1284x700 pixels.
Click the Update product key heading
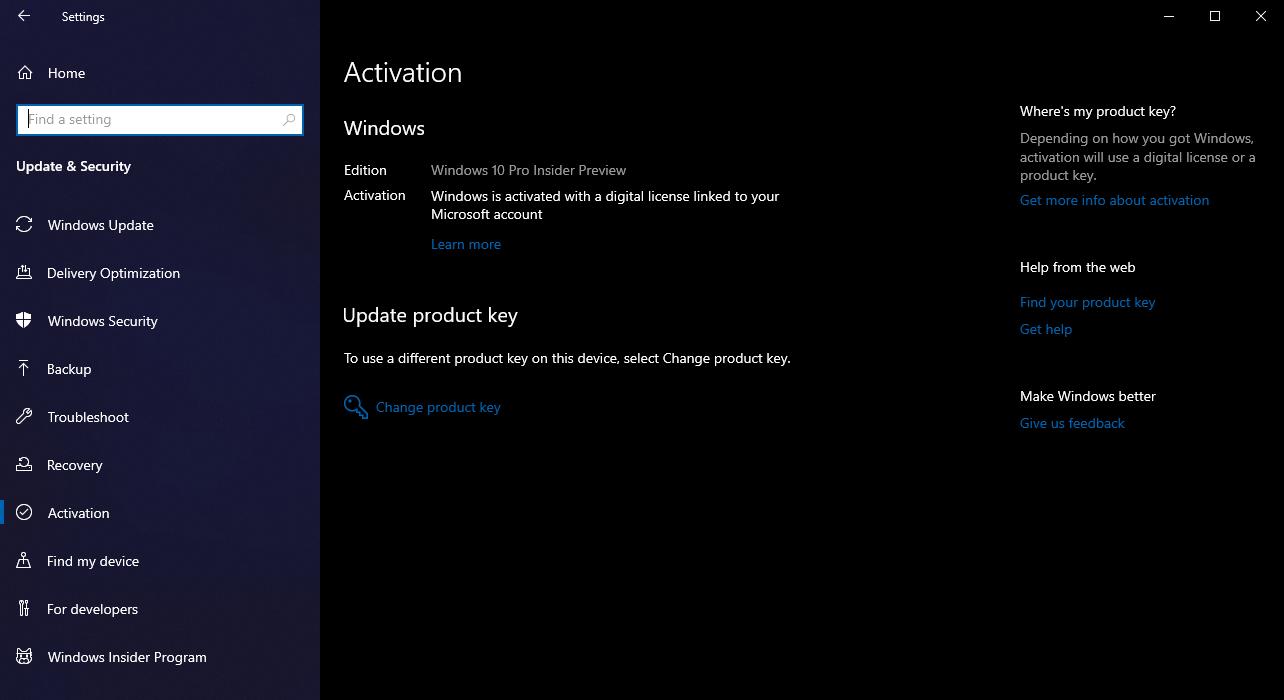pyautogui.click(x=430, y=316)
